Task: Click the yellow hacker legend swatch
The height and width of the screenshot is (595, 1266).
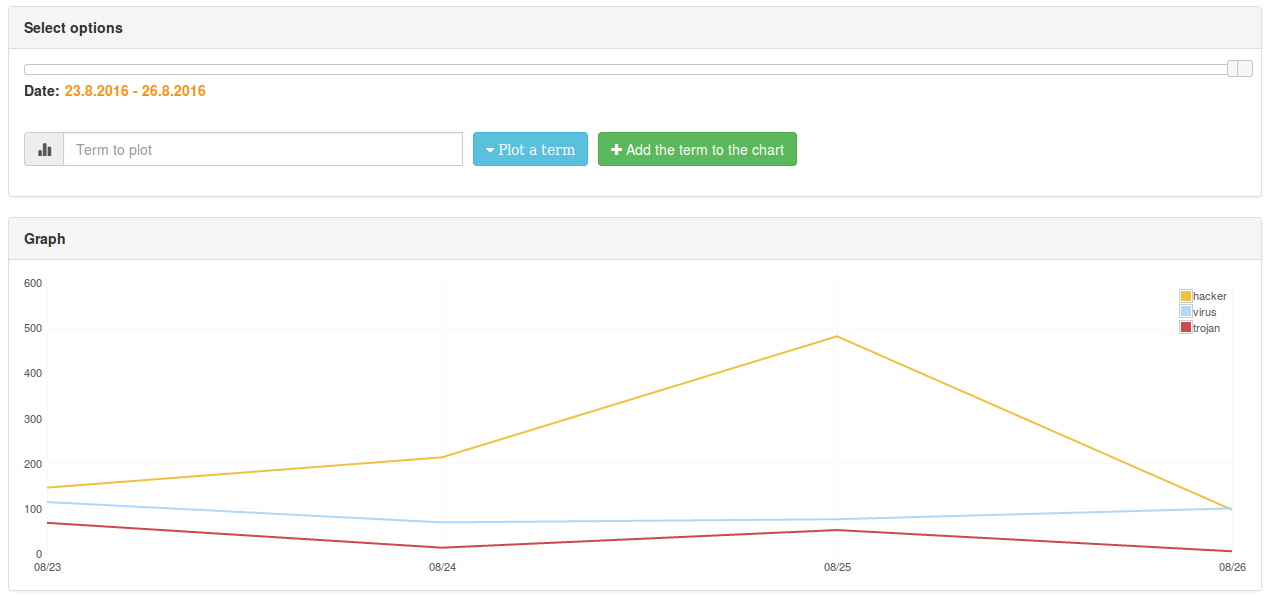Action: coord(1186,296)
